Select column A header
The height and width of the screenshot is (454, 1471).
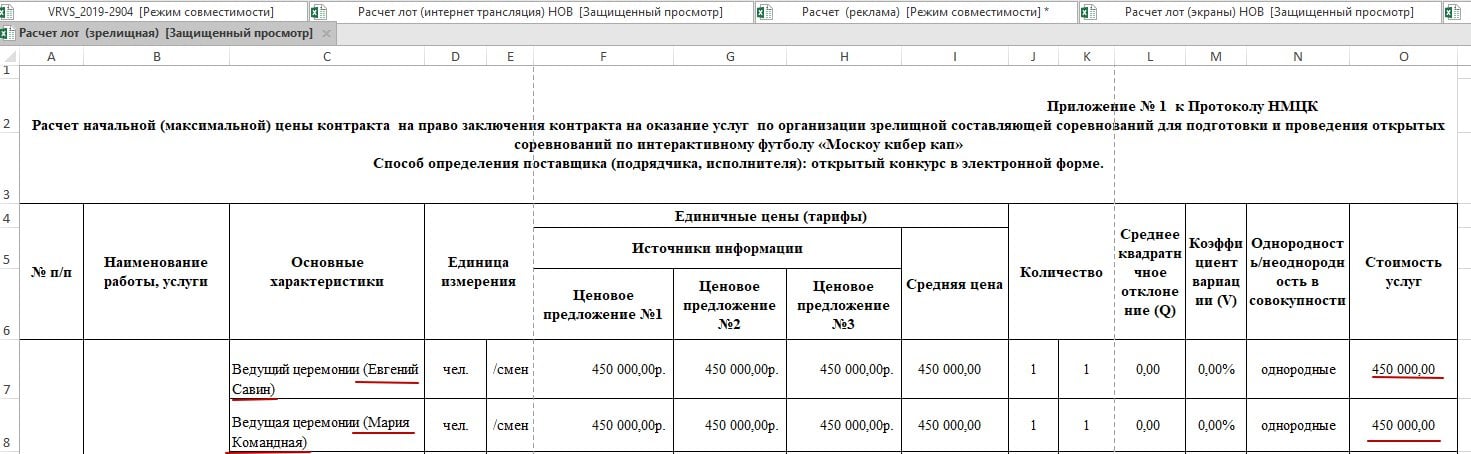pos(51,57)
